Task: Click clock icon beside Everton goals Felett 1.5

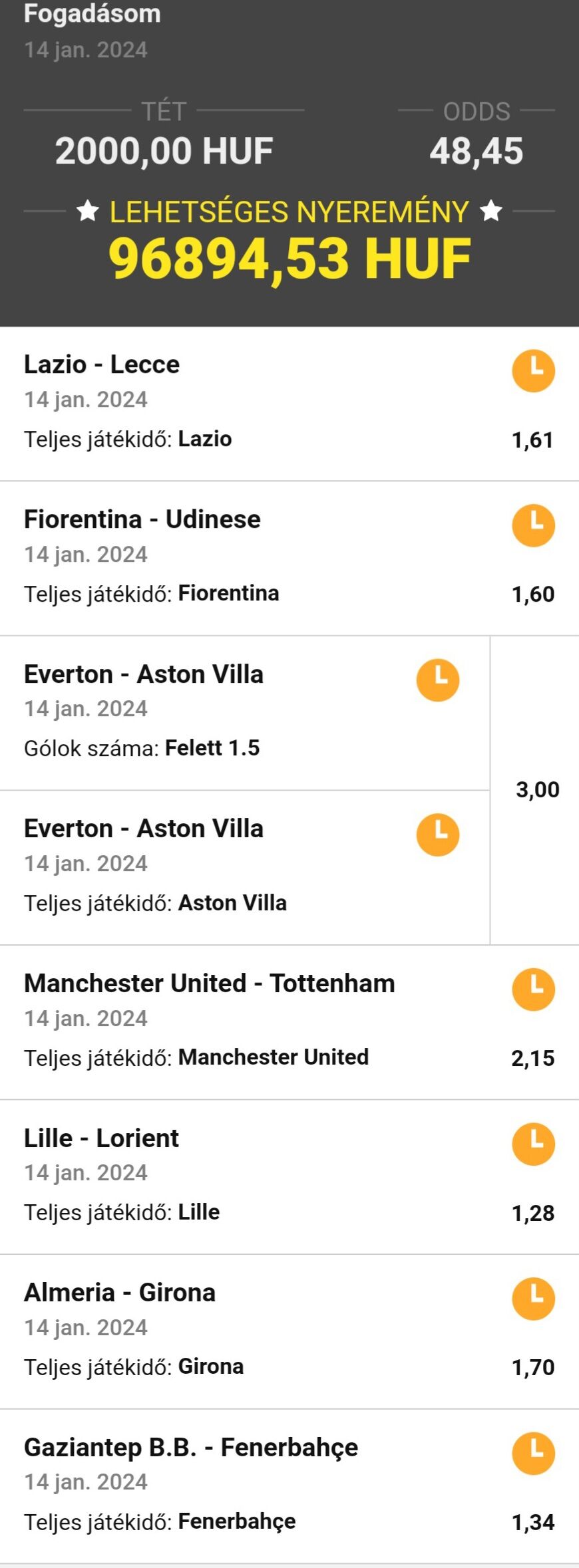Action: (438, 680)
